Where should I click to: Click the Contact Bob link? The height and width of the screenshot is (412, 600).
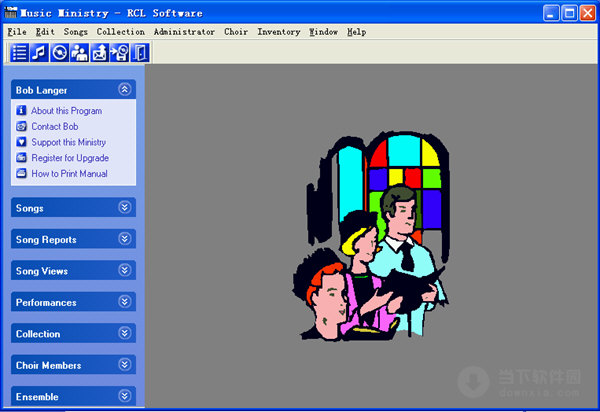[x=55, y=126]
